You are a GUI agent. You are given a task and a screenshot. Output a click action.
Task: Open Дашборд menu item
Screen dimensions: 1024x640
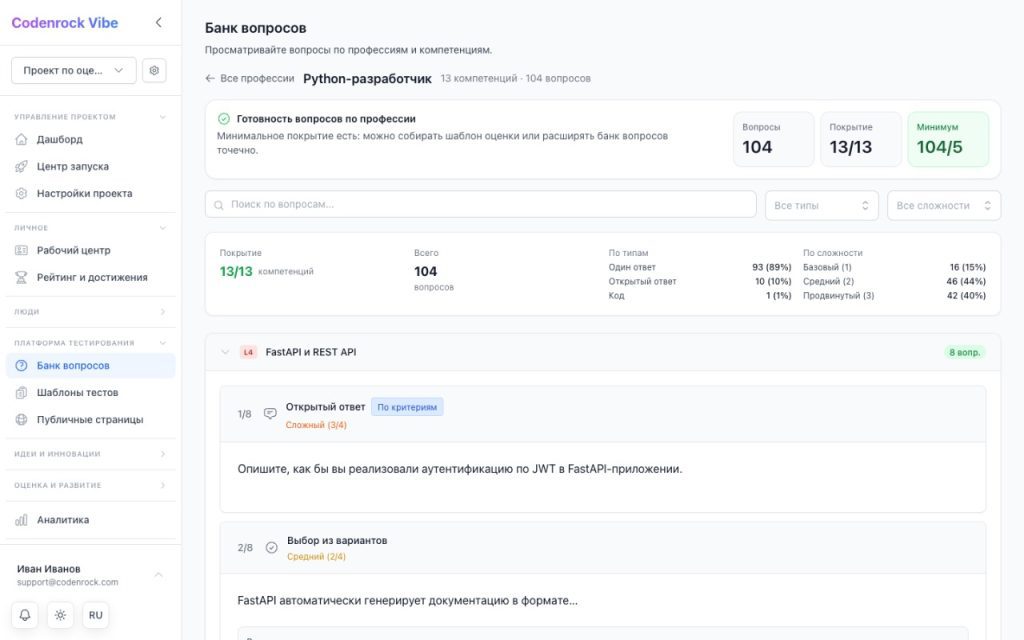tap(91, 139)
